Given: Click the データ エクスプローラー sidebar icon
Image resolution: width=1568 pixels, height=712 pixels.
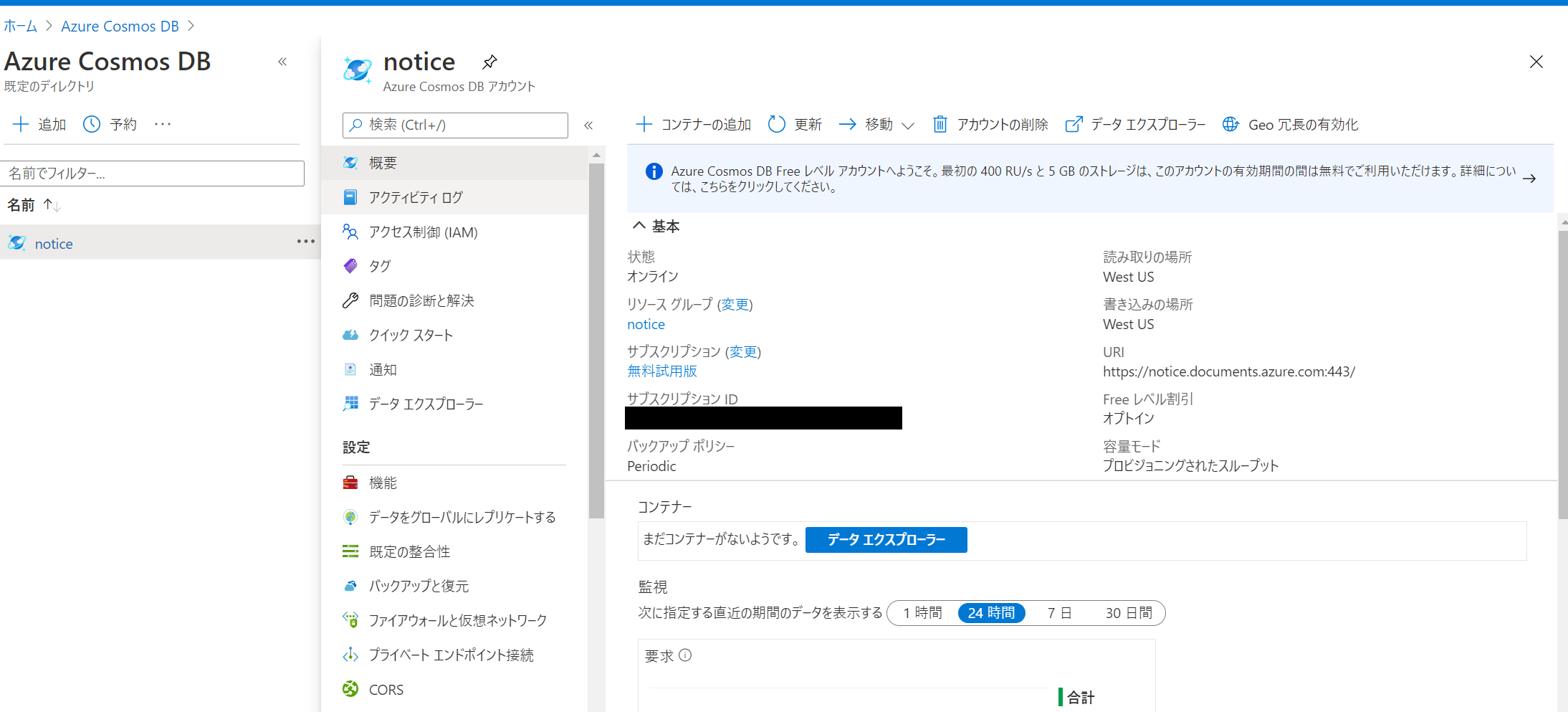Looking at the screenshot, I should (350, 404).
